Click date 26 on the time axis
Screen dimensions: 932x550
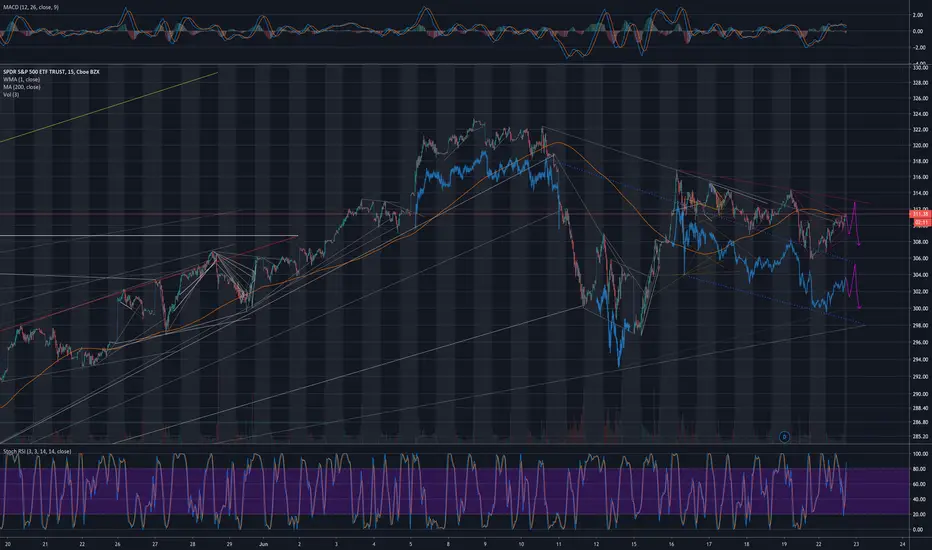(x=118, y=543)
